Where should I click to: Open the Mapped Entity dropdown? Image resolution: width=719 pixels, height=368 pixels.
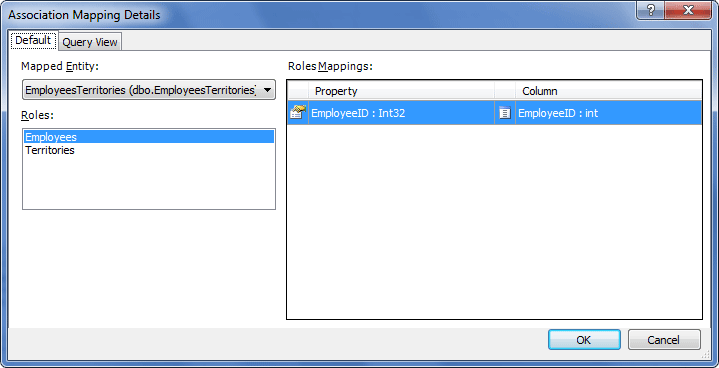[x=149, y=90]
